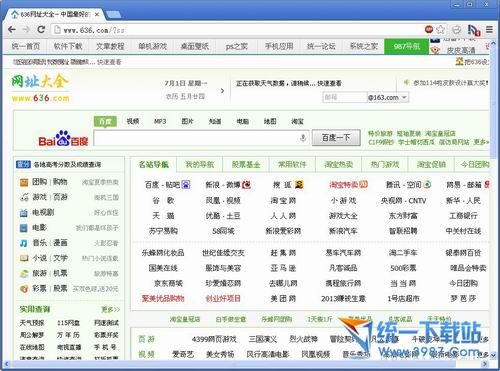Viewport: 500px width, 371px height.
Task: Click the Baidu logo
Action: (63, 138)
